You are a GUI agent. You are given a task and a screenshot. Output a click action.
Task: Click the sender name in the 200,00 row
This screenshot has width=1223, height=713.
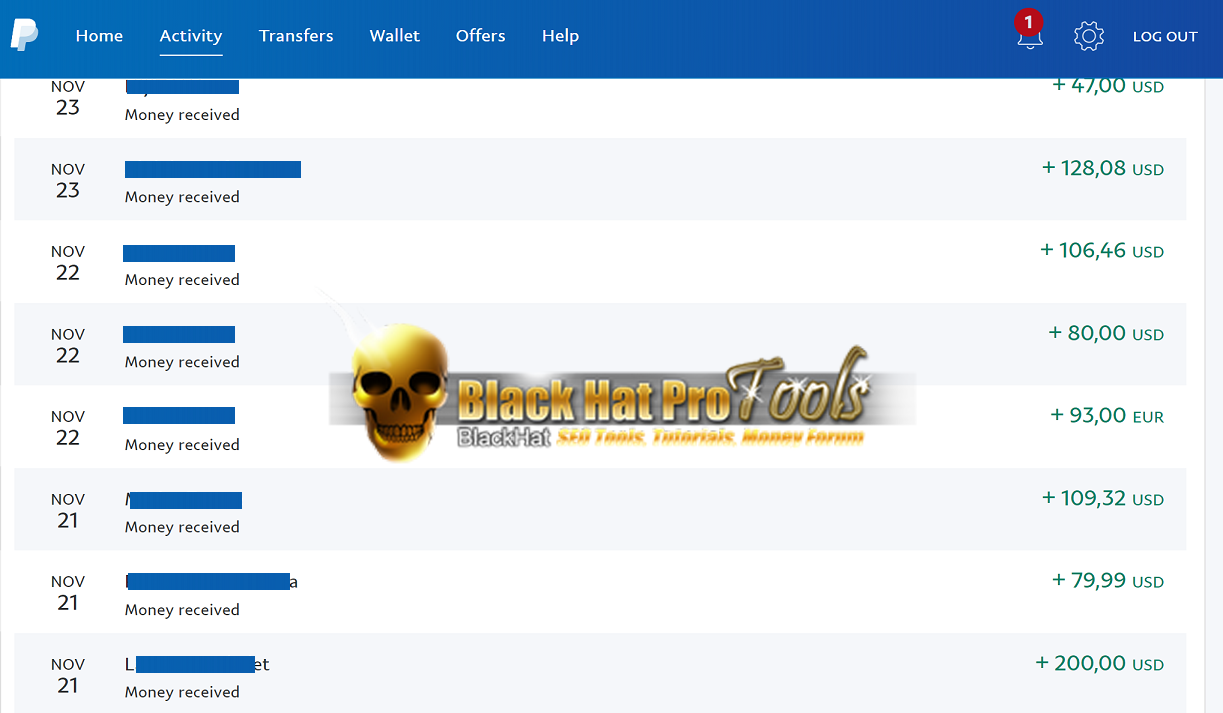click(197, 664)
